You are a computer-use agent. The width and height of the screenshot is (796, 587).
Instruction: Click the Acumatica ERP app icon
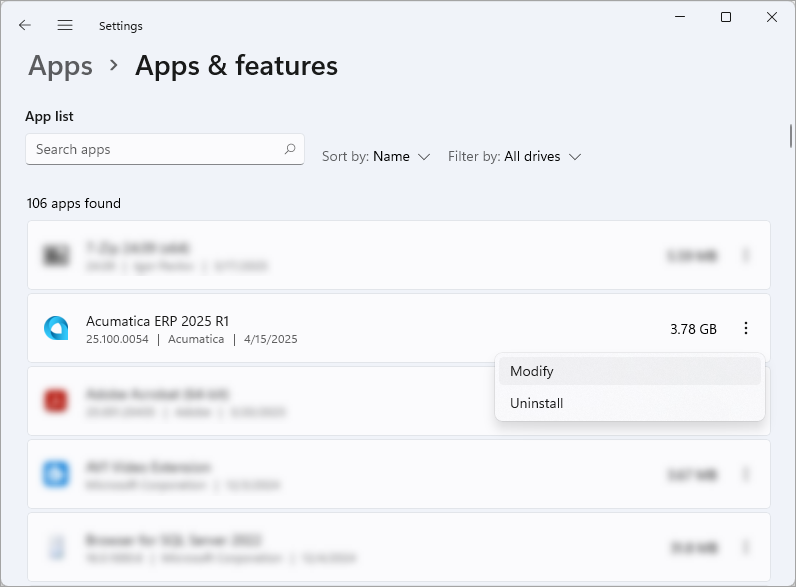56,328
